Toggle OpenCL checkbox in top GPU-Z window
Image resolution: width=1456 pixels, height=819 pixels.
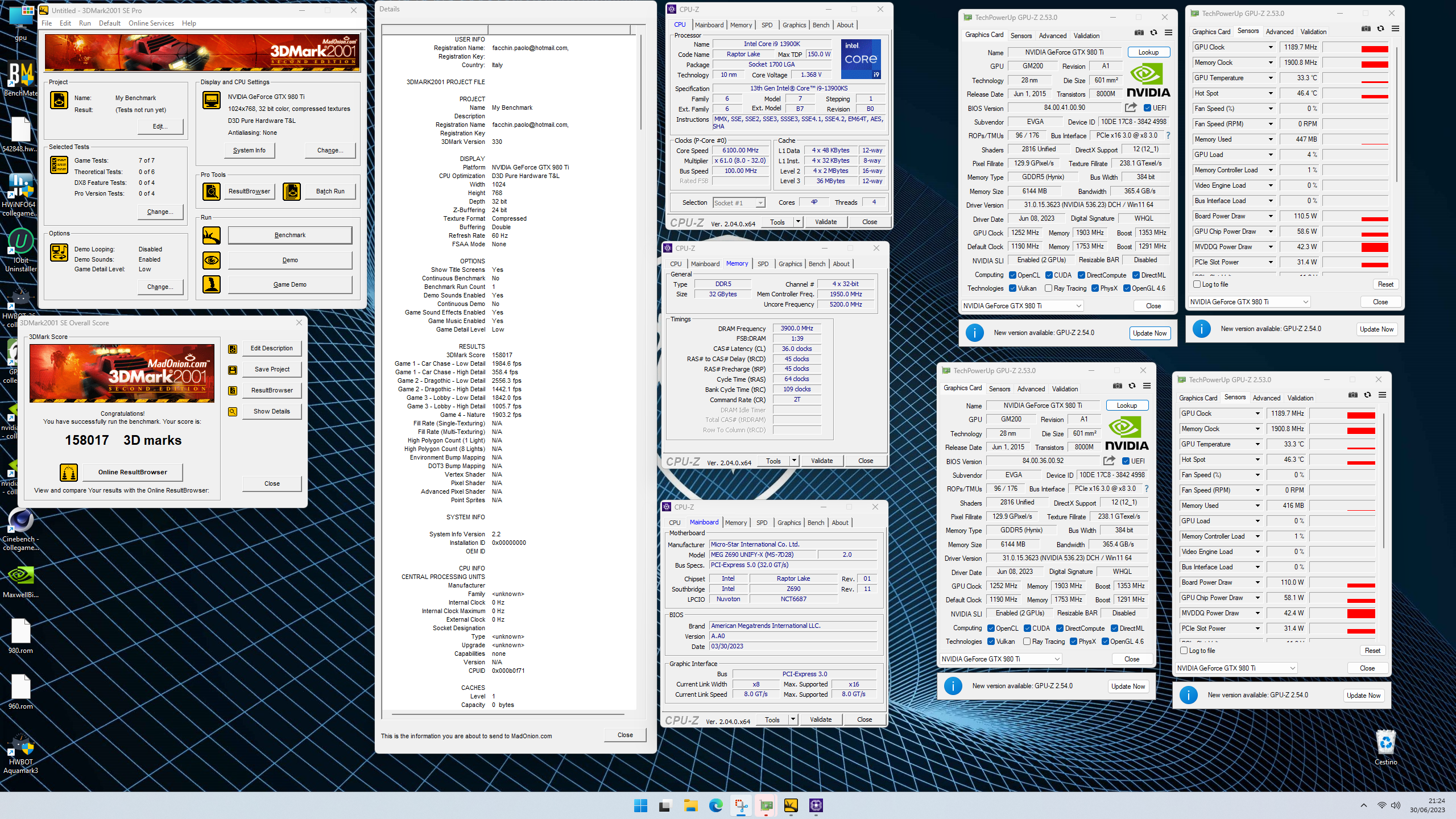pos(1012,275)
